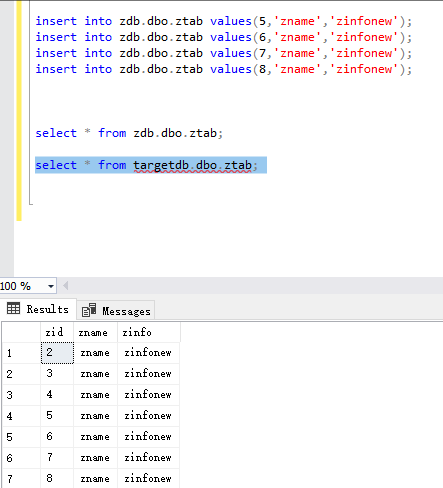Click the insert statement with values(6
443x488 pixels.
[x=224, y=37]
